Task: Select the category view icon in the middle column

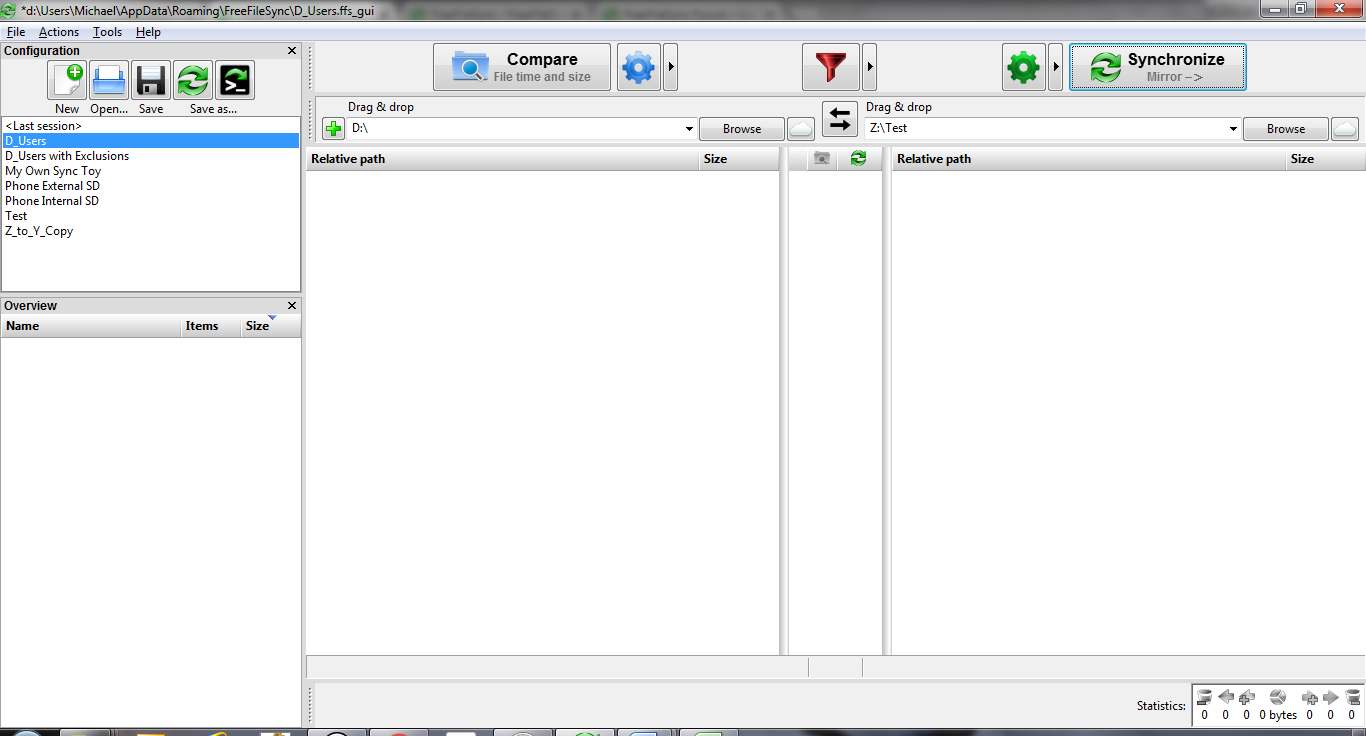Action: point(822,158)
